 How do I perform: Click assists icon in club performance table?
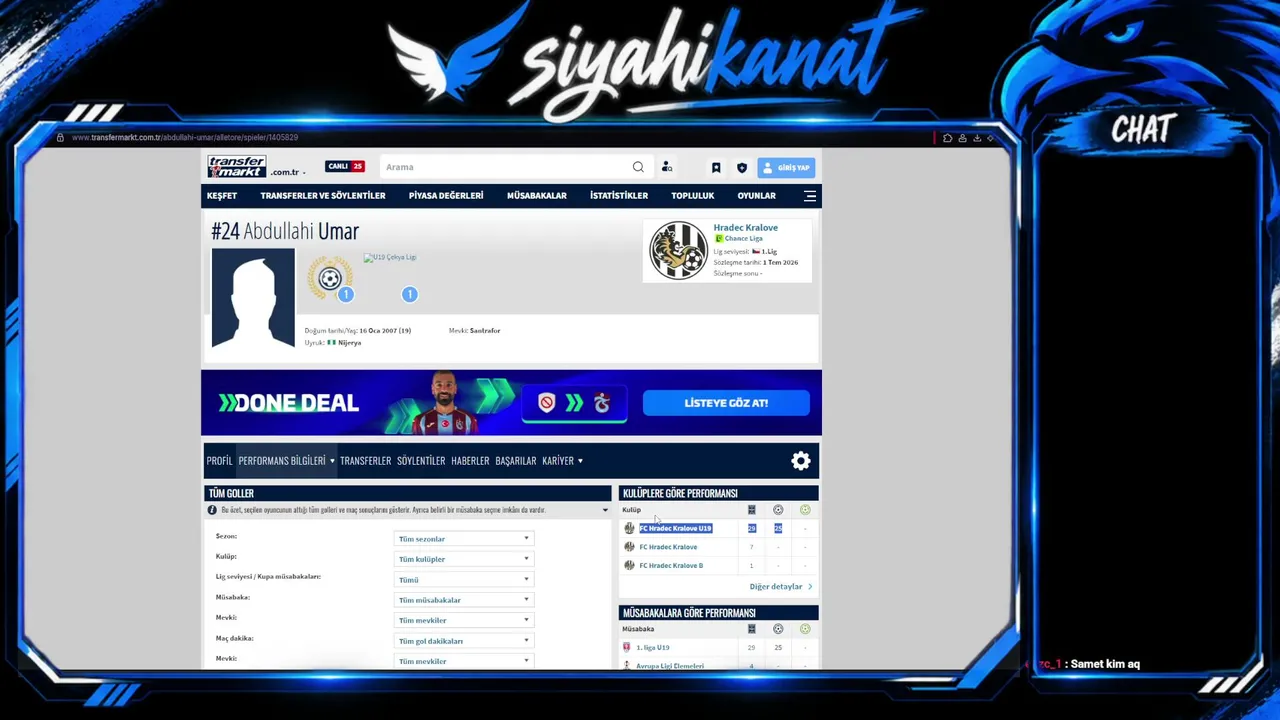tap(805, 510)
